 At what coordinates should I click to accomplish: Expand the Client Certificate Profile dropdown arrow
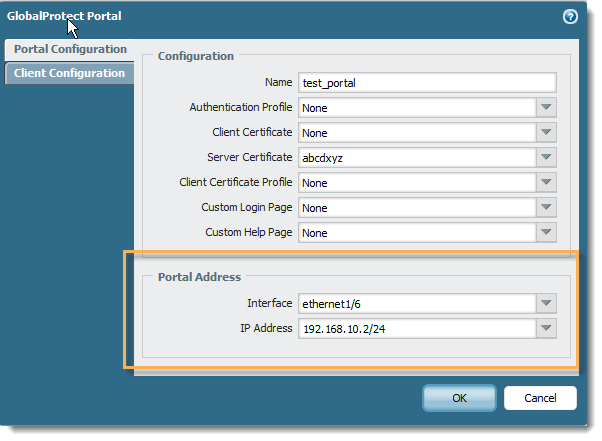click(x=546, y=182)
